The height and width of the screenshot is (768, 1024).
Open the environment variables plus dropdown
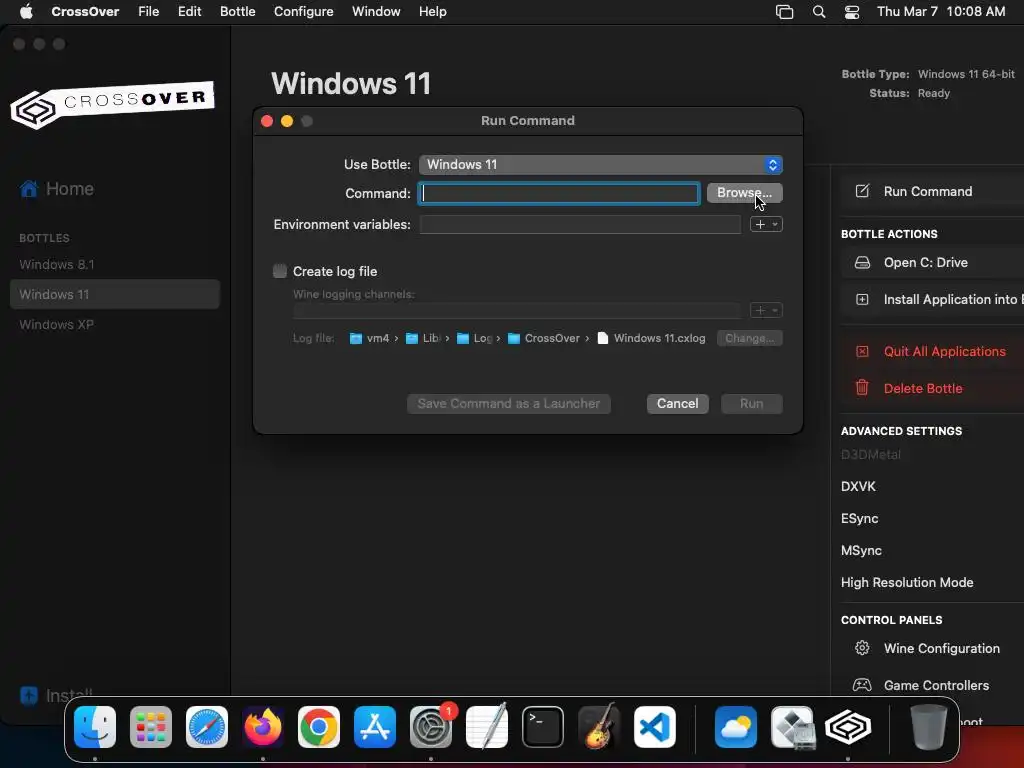coord(766,225)
